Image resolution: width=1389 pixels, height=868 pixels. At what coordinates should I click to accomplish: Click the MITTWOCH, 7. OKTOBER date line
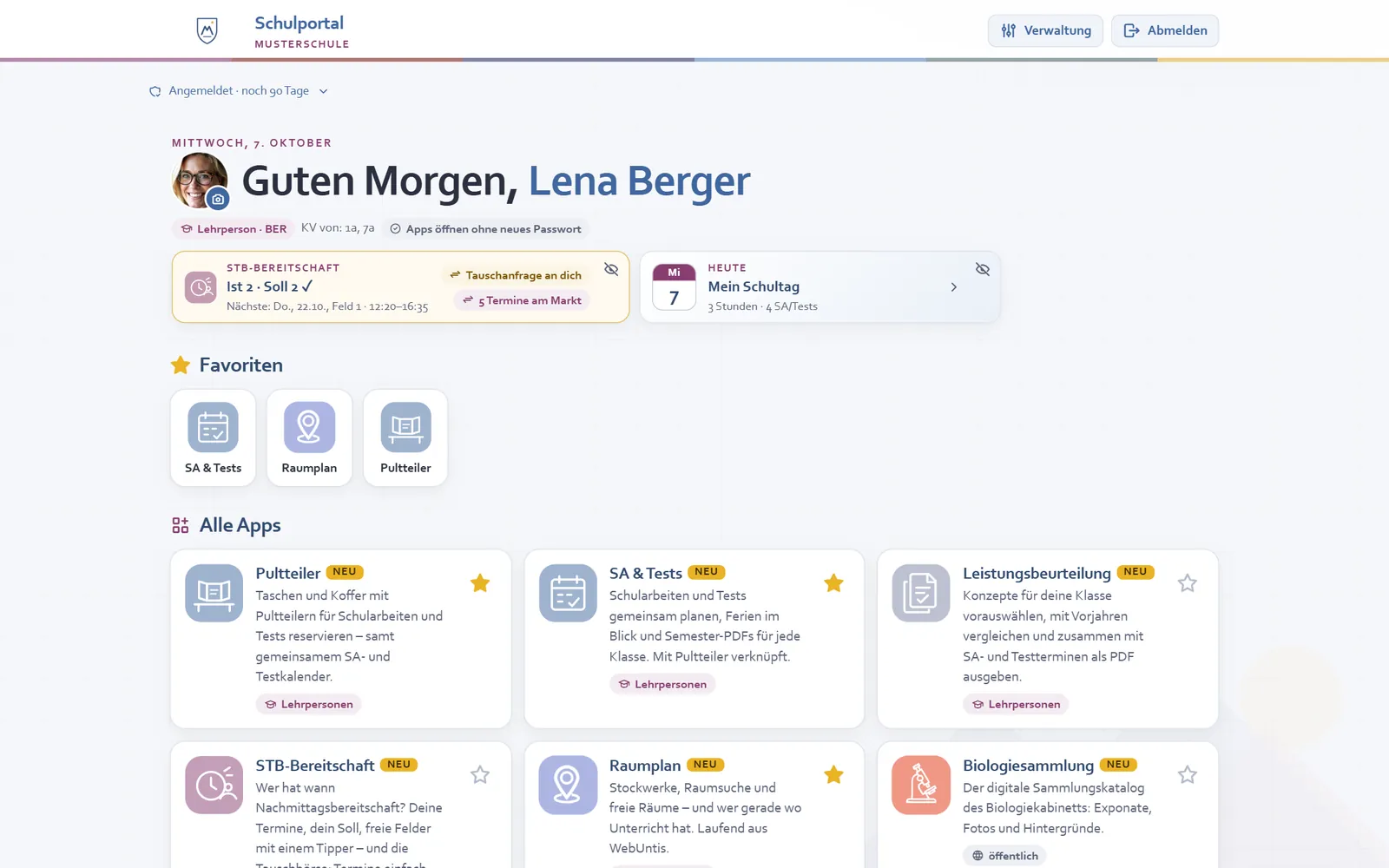click(252, 143)
